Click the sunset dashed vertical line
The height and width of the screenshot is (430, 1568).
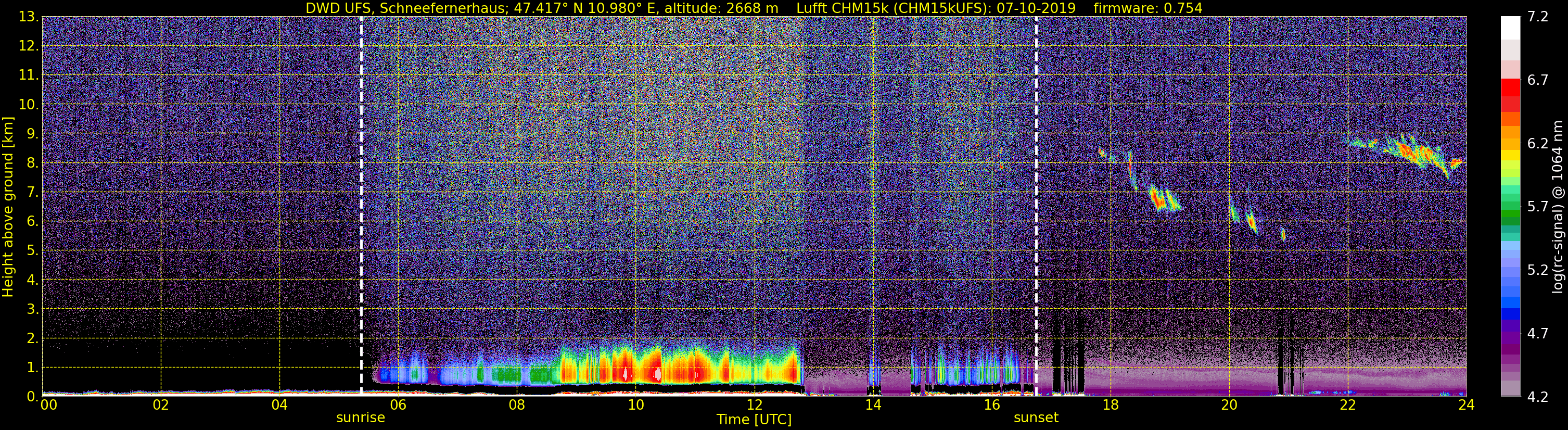(1037, 206)
